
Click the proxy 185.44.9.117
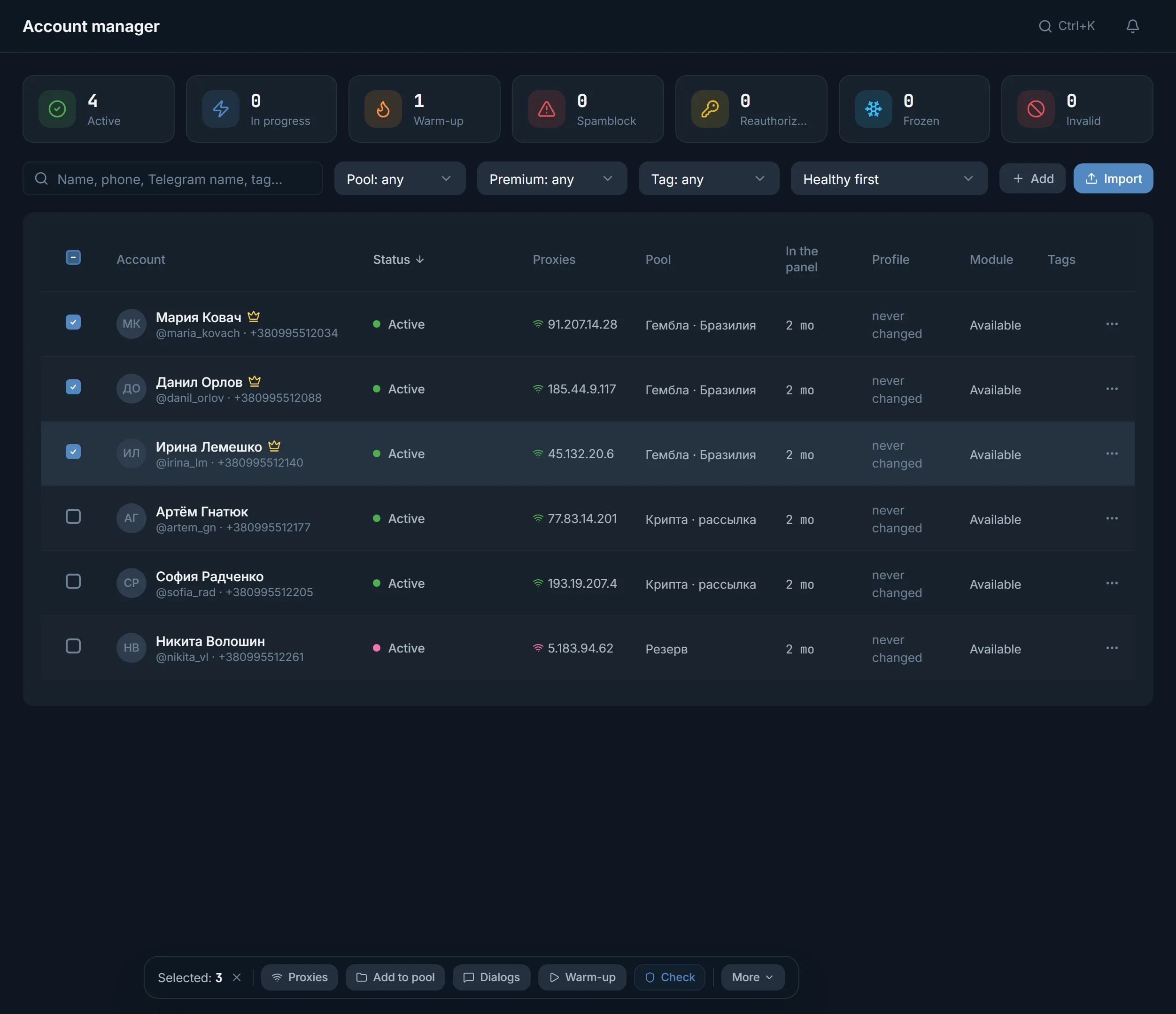(581, 389)
